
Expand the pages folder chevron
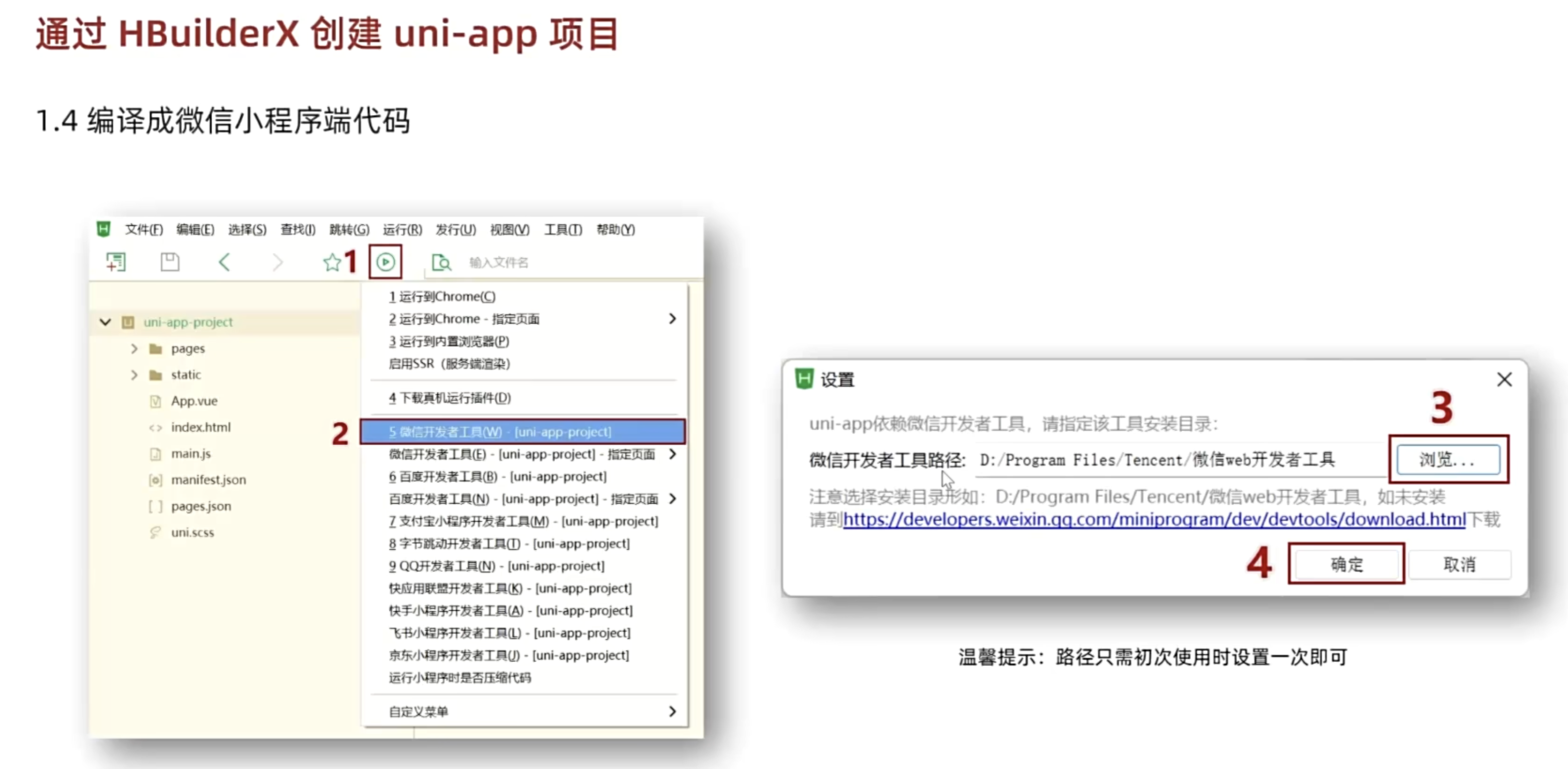pyautogui.click(x=135, y=348)
